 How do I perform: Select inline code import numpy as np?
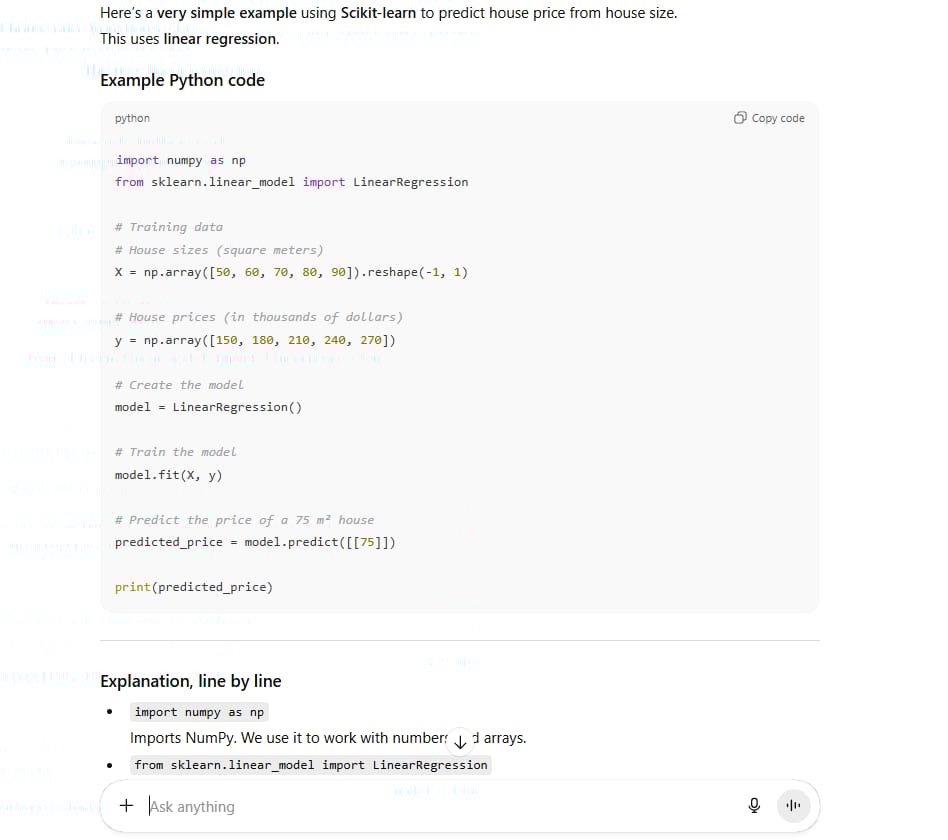pos(199,712)
